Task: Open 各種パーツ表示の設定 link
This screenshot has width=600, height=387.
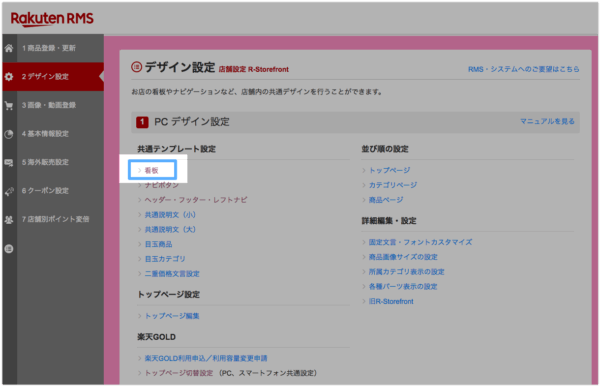Action: point(403,287)
